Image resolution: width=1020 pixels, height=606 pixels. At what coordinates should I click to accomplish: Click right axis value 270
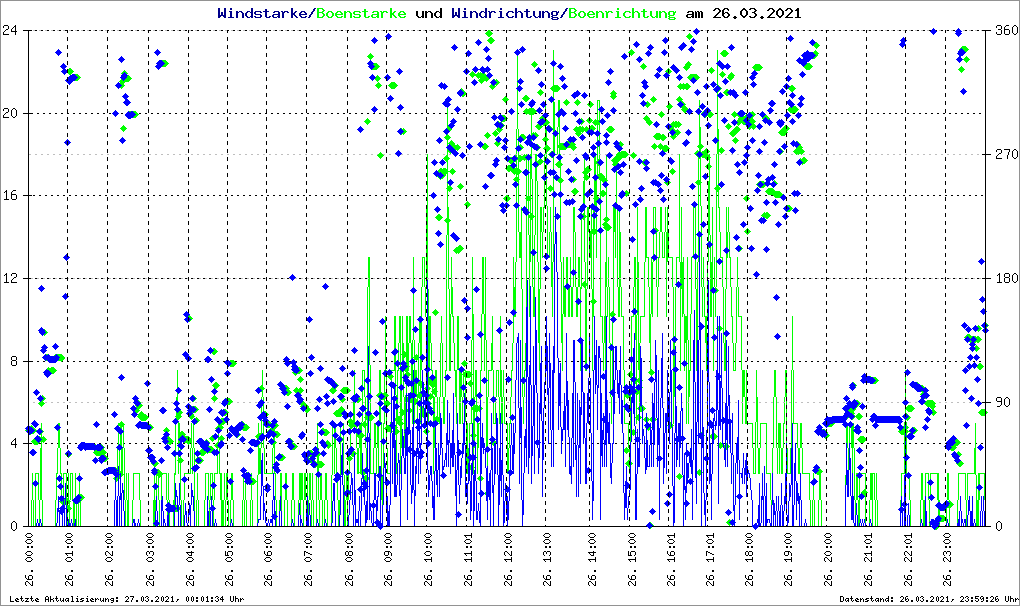tap(1007, 154)
